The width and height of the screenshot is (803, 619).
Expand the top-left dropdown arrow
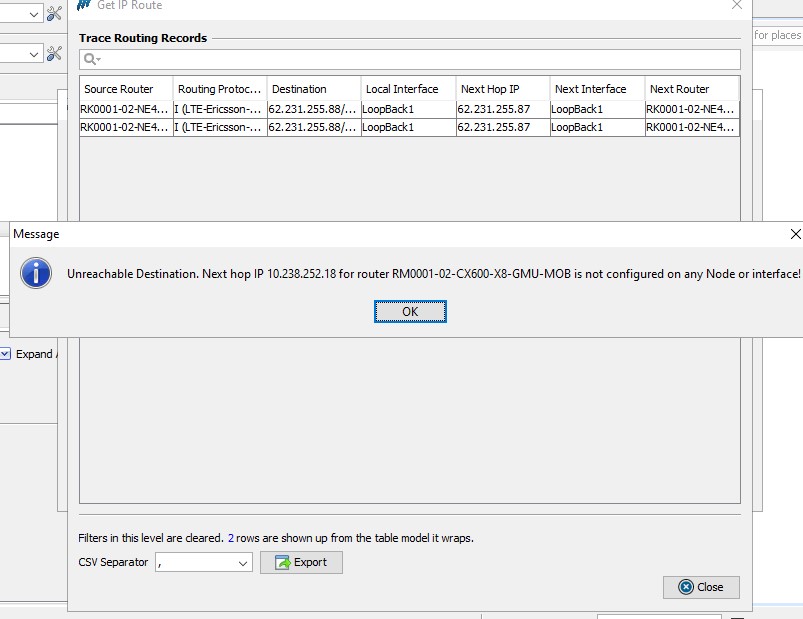click(x=33, y=14)
